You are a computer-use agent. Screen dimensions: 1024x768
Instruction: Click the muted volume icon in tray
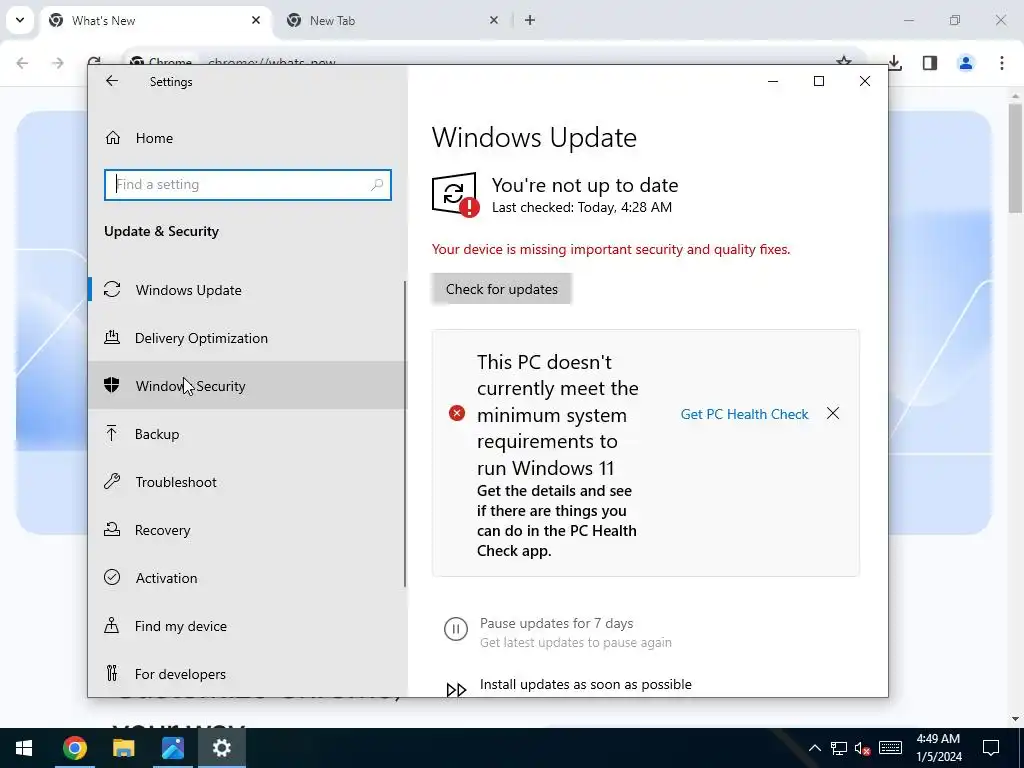coord(863,748)
